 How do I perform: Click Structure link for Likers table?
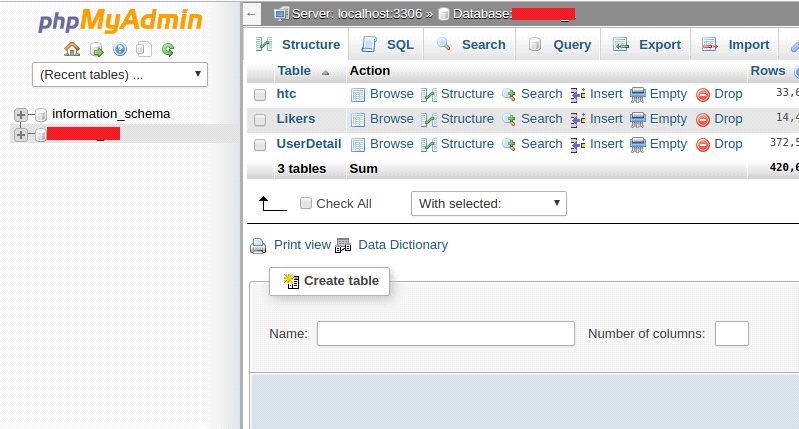coord(467,119)
